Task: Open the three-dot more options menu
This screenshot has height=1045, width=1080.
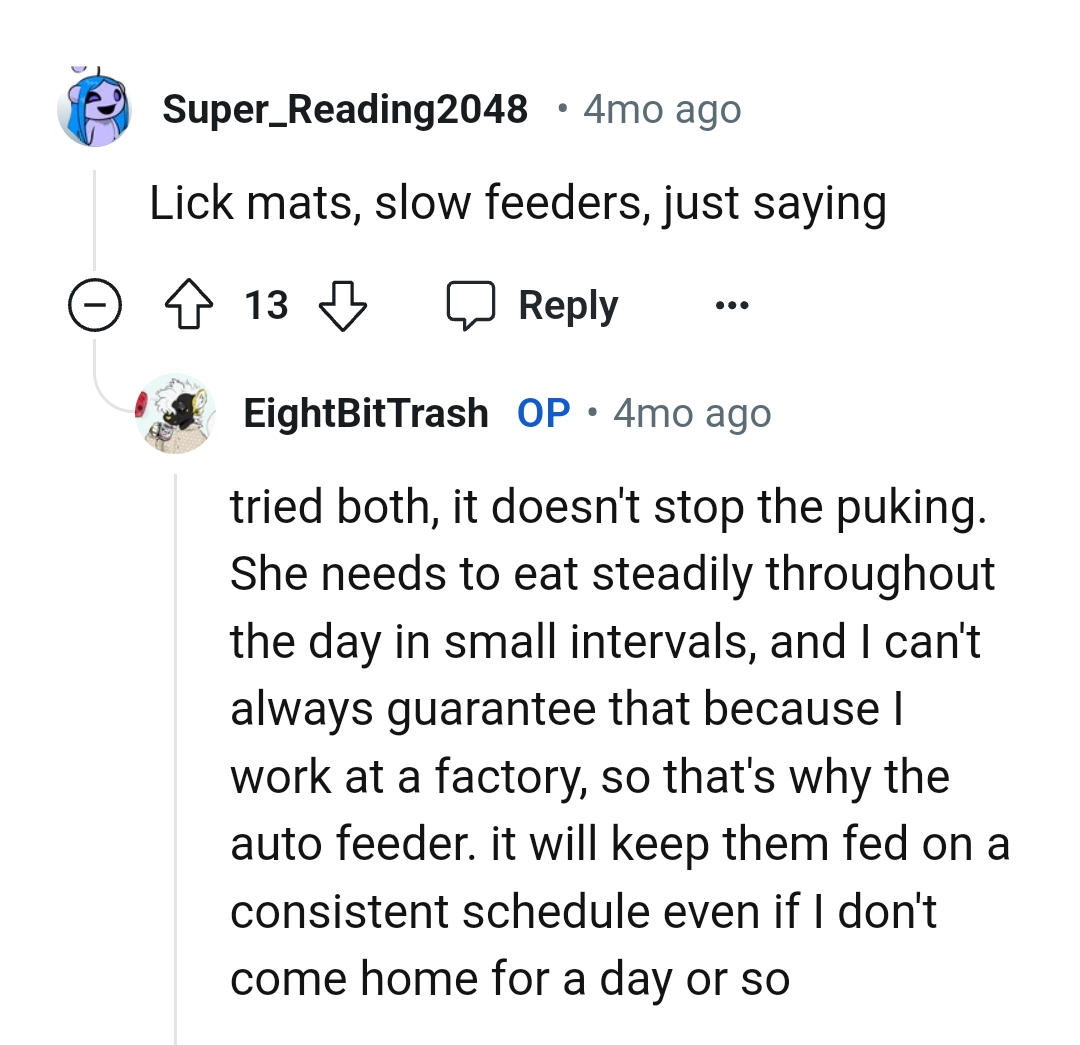Action: click(x=731, y=306)
